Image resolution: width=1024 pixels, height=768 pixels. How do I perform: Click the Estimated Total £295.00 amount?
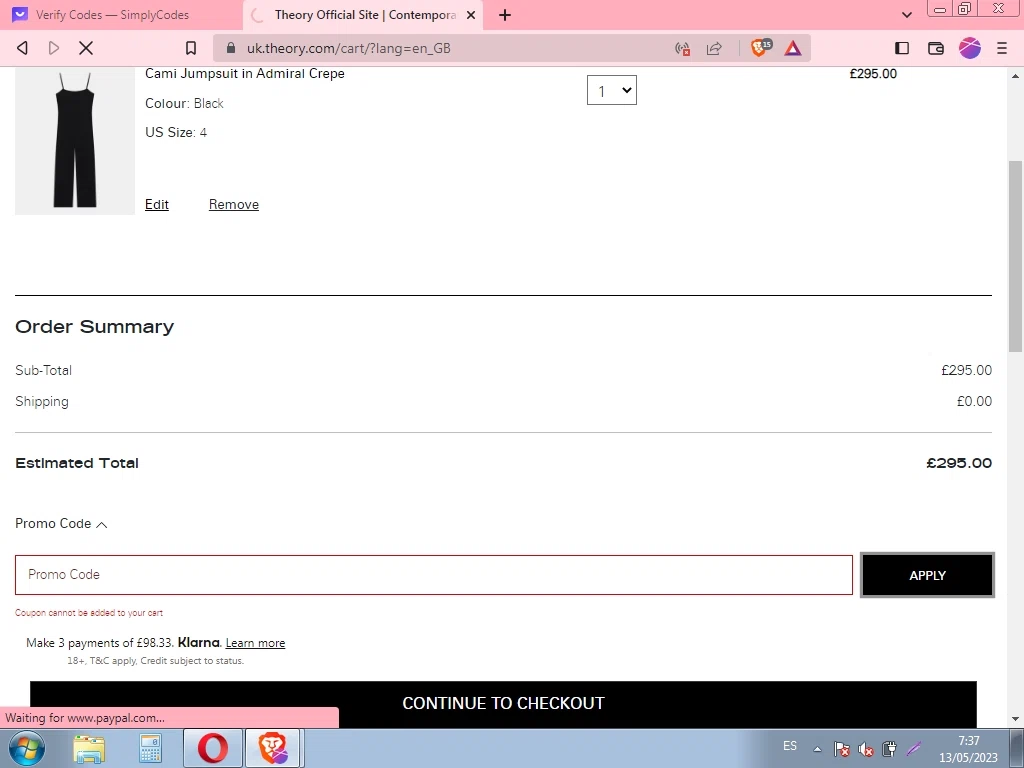tap(959, 463)
